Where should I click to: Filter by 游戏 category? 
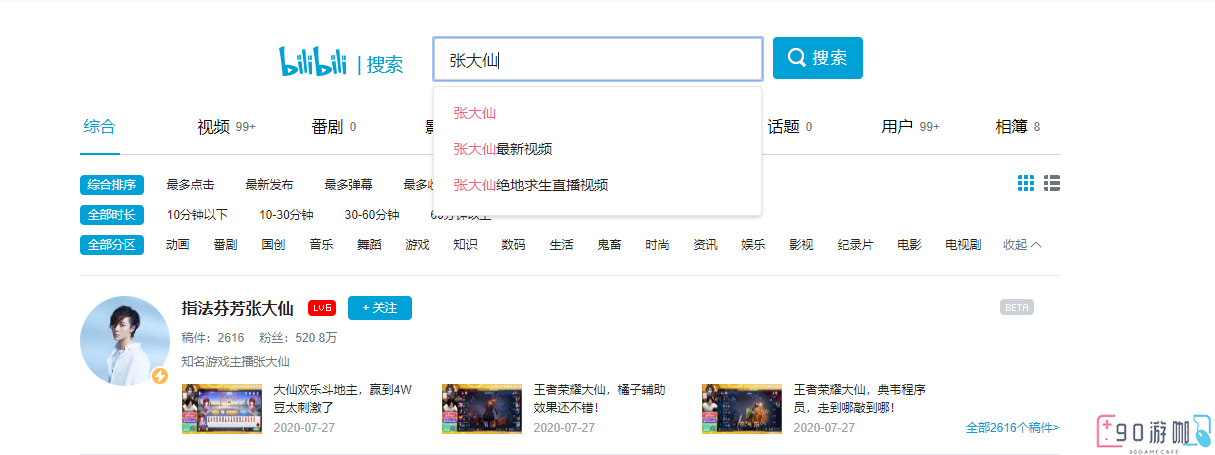click(417, 245)
